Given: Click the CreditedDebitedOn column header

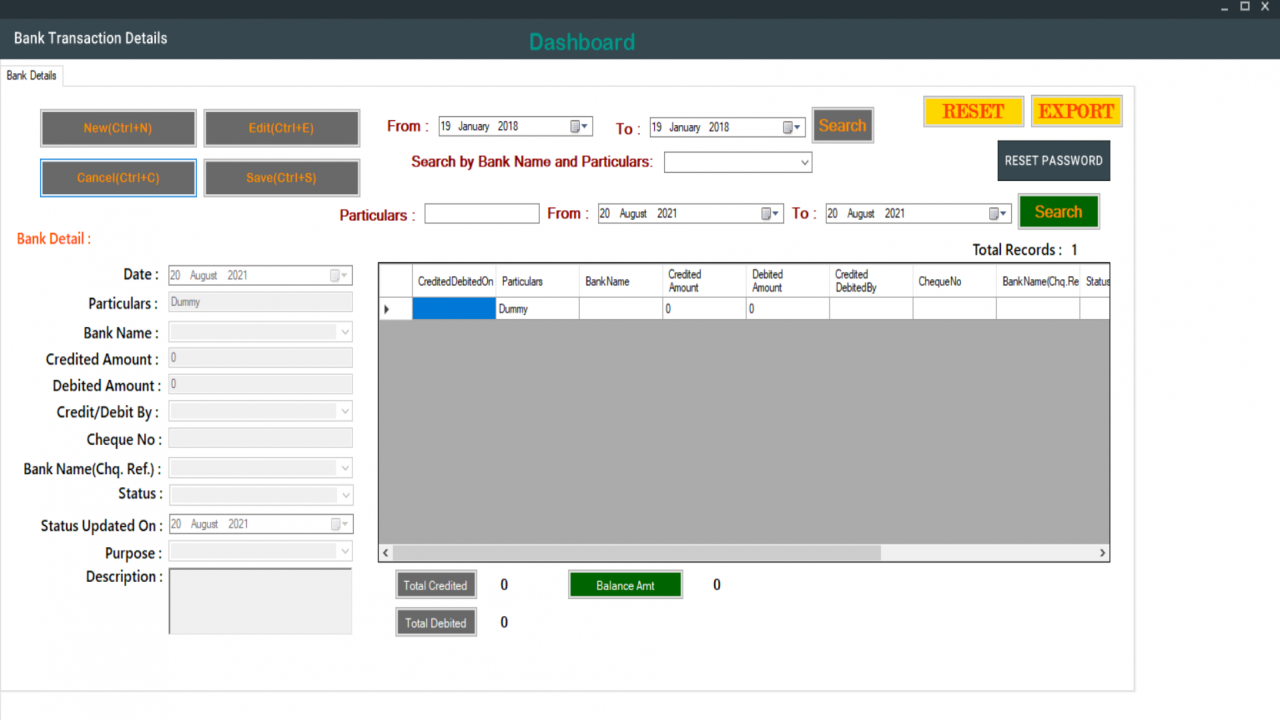Looking at the screenshot, I should (454, 281).
